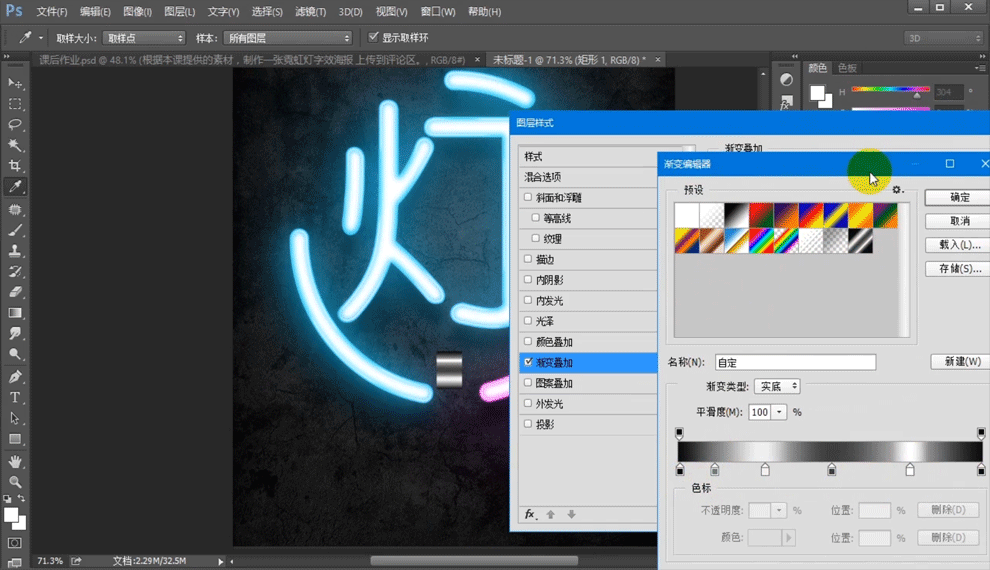Image resolution: width=990 pixels, height=570 pixels.
Task: Expand the collapsed toolbox double arrows
Action: click(x=7, y=56)
